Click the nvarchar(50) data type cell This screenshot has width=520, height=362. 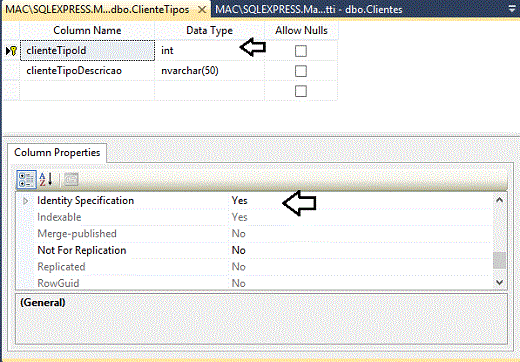(x=210, y=71)
